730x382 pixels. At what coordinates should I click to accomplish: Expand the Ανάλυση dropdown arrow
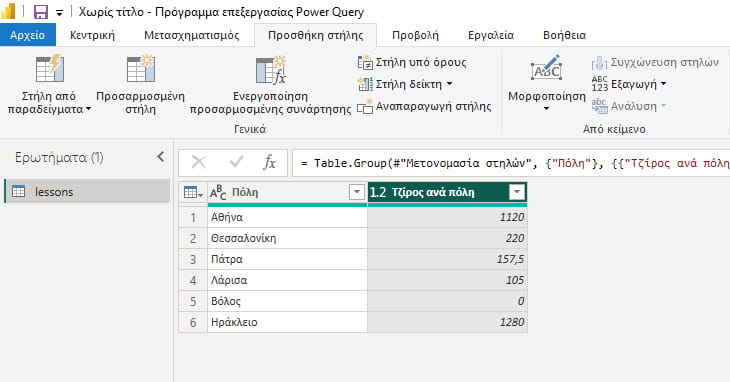663,107
